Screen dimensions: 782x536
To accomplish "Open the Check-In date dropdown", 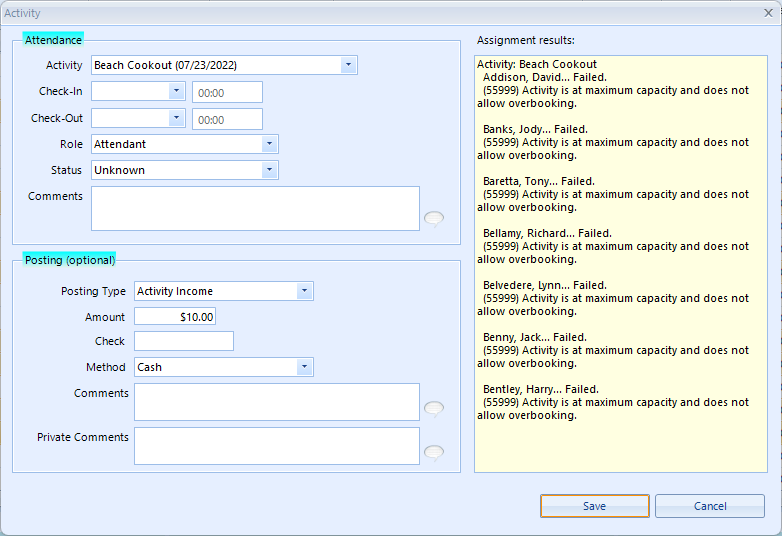I will click(176, 91).
